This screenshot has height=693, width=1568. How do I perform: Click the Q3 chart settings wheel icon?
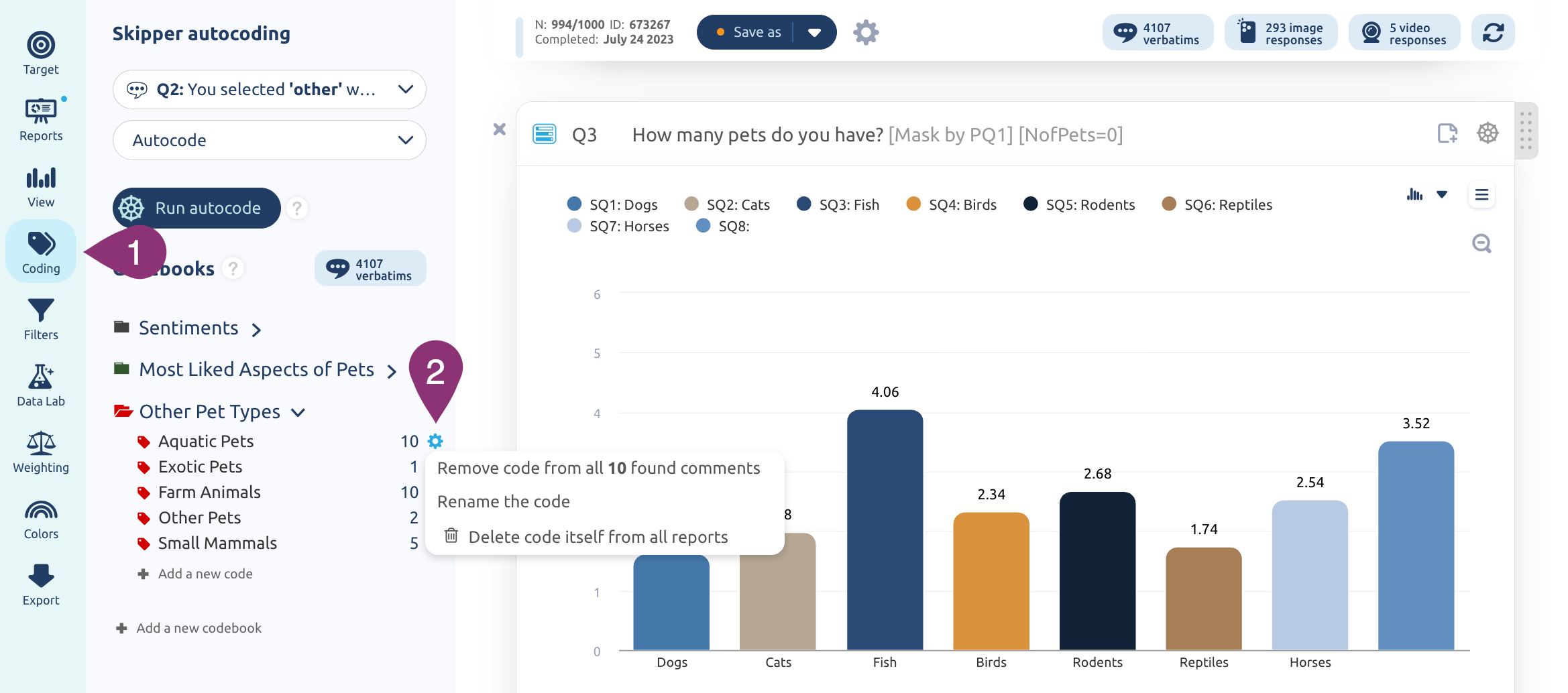tap(1488, 133)
